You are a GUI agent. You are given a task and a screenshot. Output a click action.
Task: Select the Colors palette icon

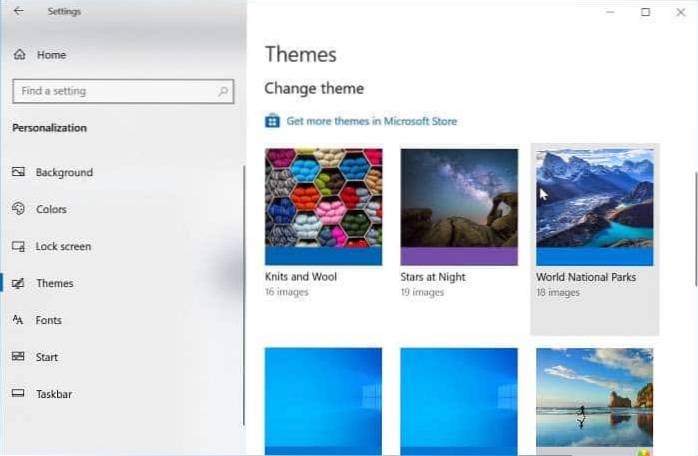tap(18, 209)
